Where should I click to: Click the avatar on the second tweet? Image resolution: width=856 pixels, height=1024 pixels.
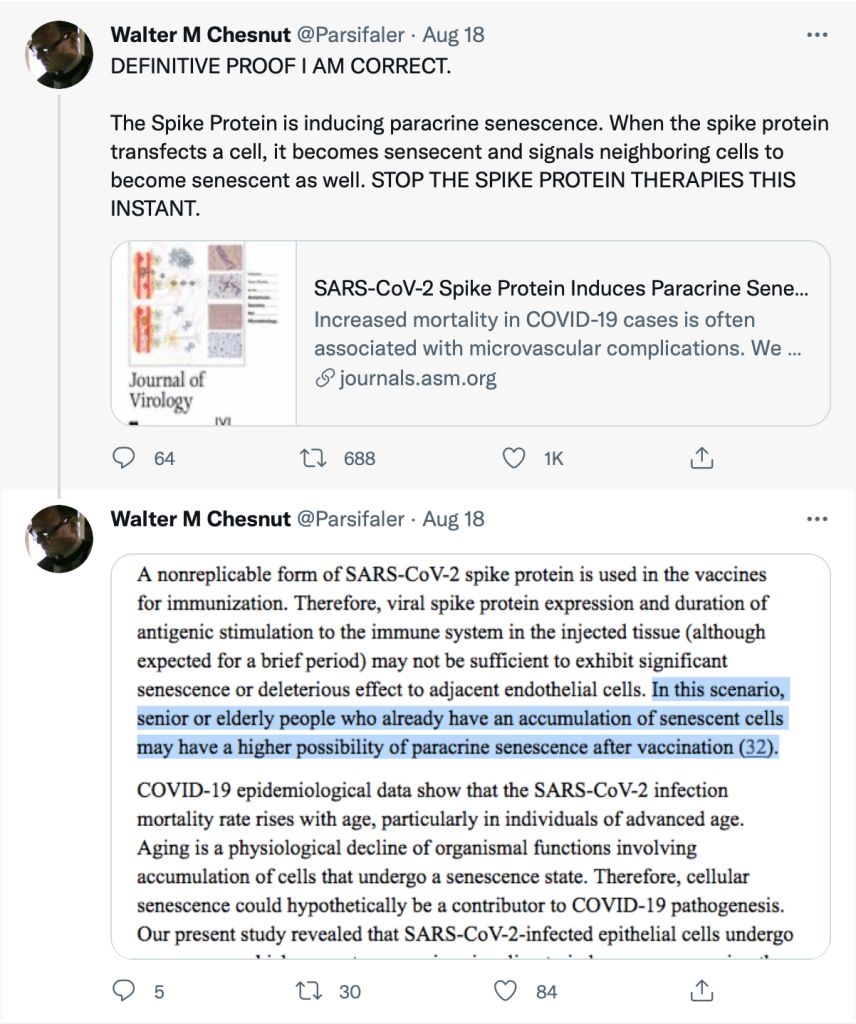59,537
